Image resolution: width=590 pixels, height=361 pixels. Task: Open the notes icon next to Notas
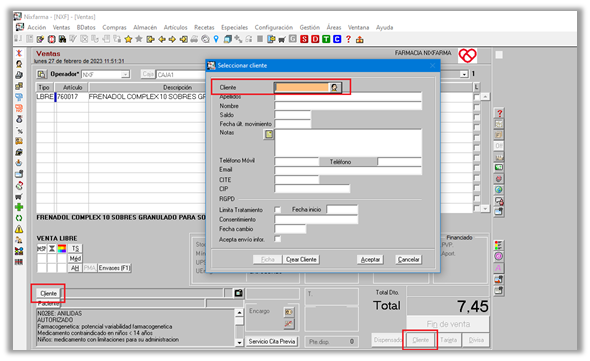click(269, 134)
